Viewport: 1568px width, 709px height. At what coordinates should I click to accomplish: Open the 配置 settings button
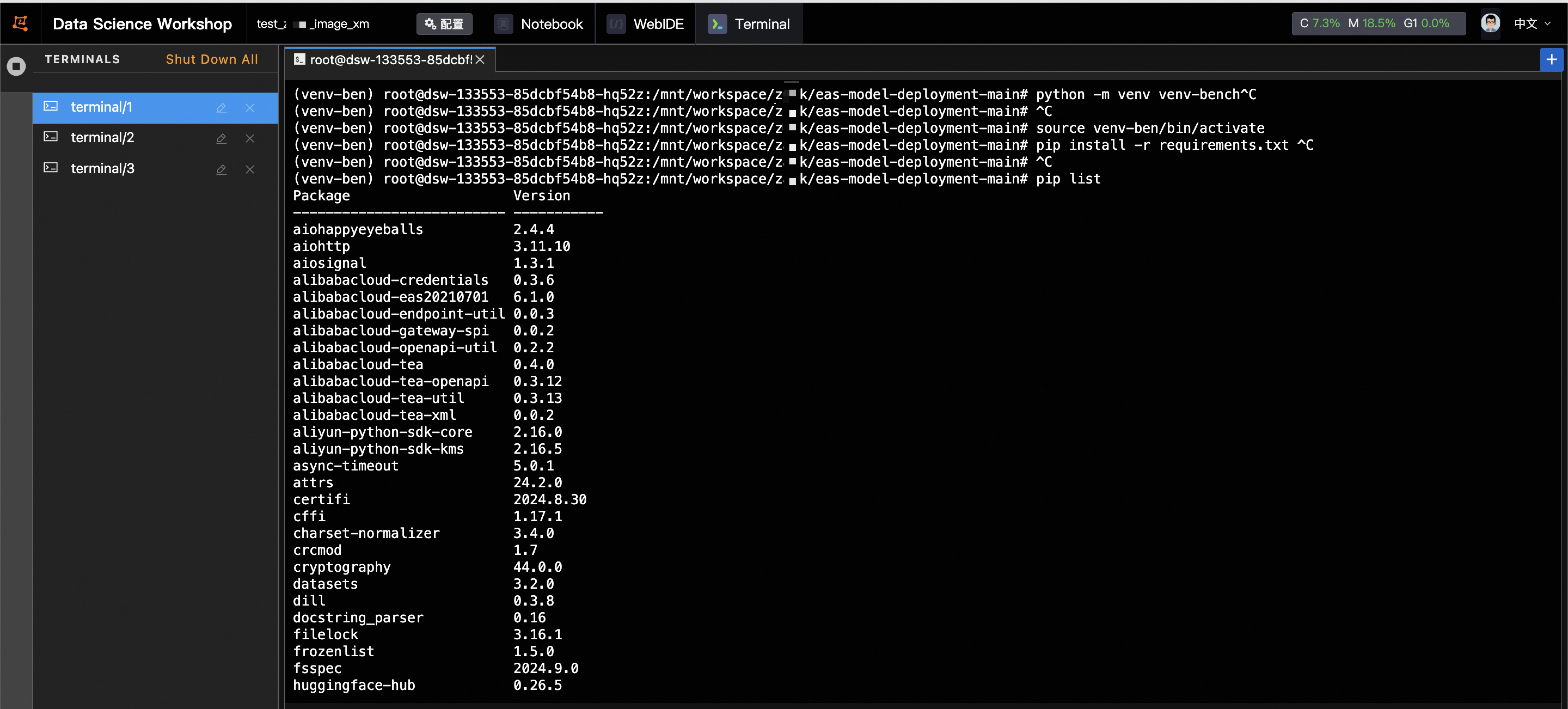(444, 24)
